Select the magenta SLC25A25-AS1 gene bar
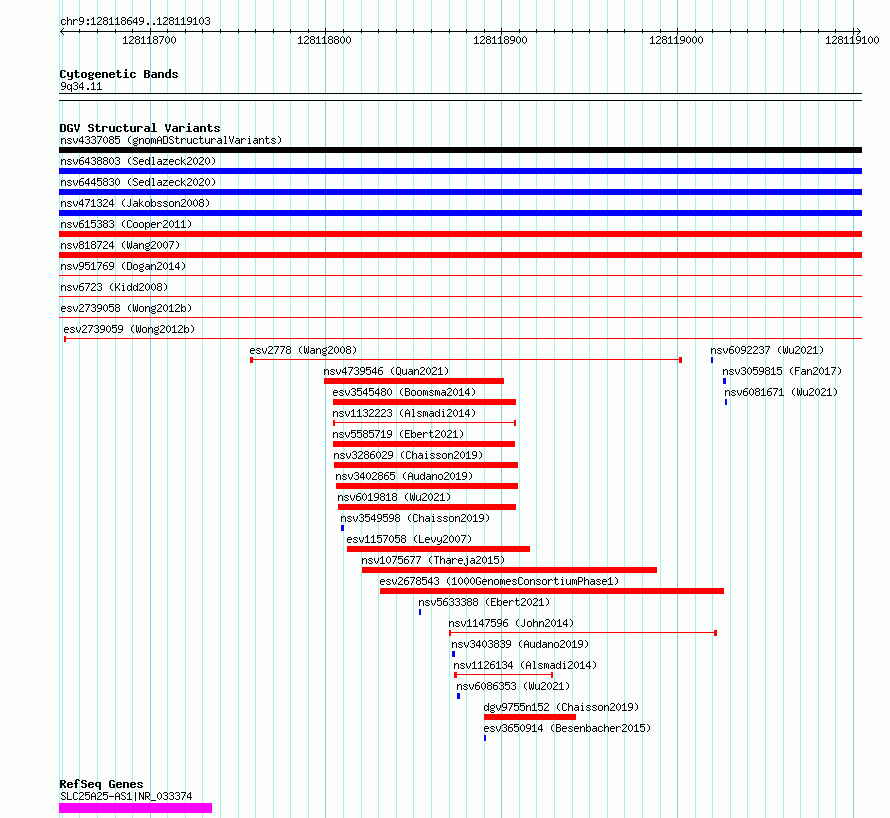890x818 pixels. (136, 808)
